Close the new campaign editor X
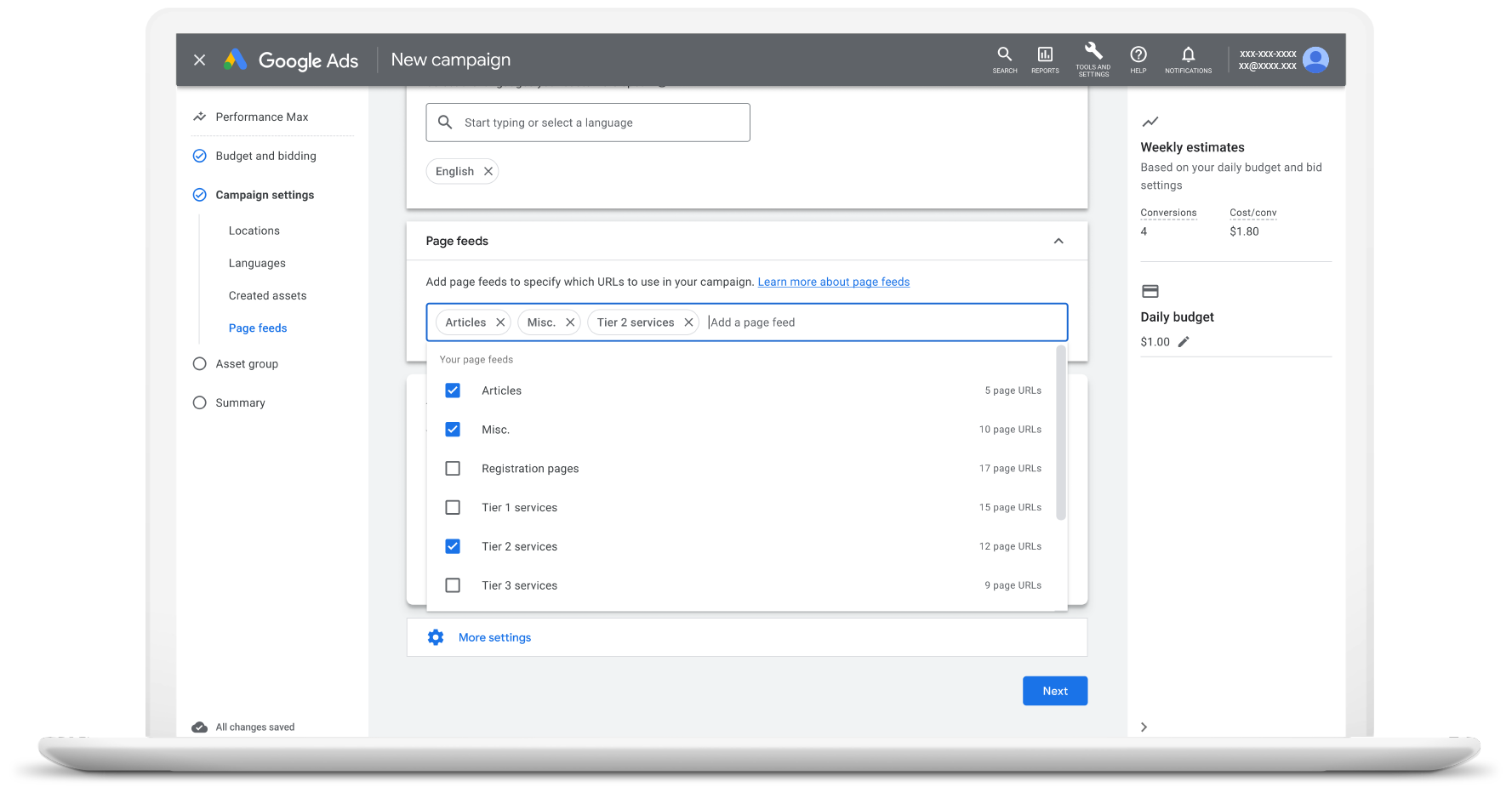Screen dimensions: 1512x787 [x=199, y=60]
